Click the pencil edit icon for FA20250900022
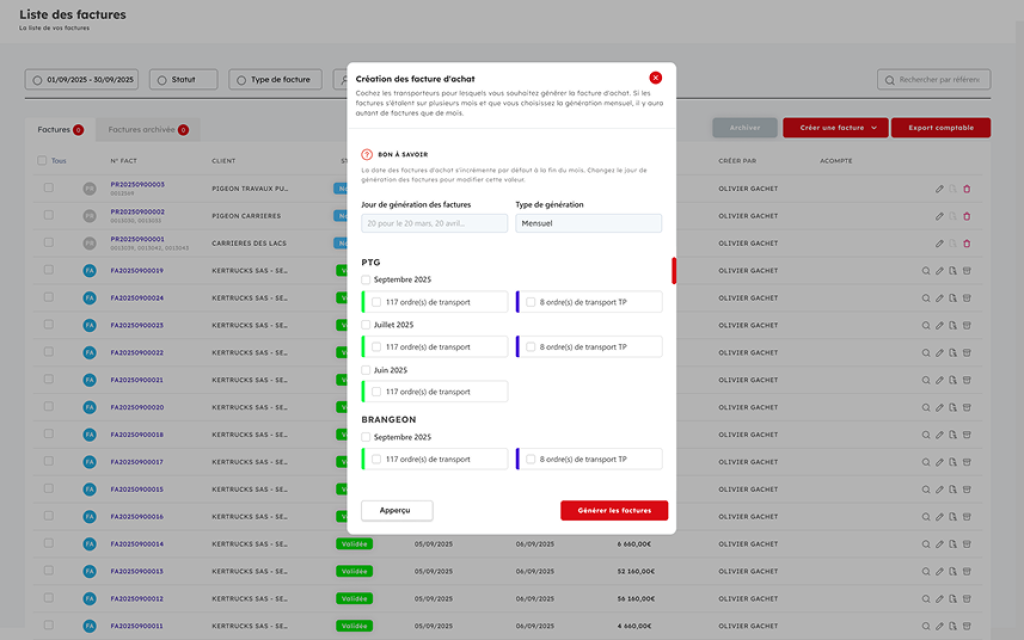Image resolution: width=1024 pixels, height=640 pixels. click(x=939, y=352)
